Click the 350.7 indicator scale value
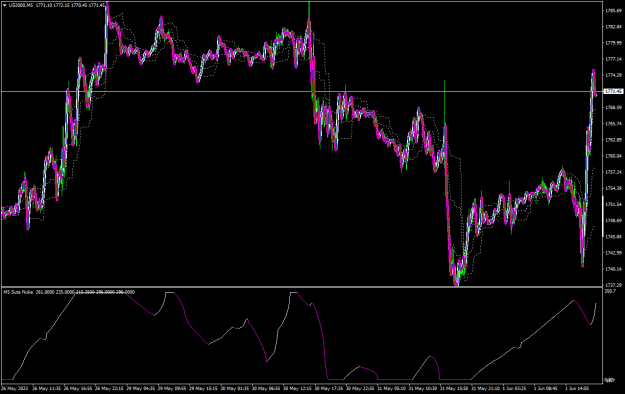Image resolution: width=625 pixels, height=394 pixels. tap(610, 291)
